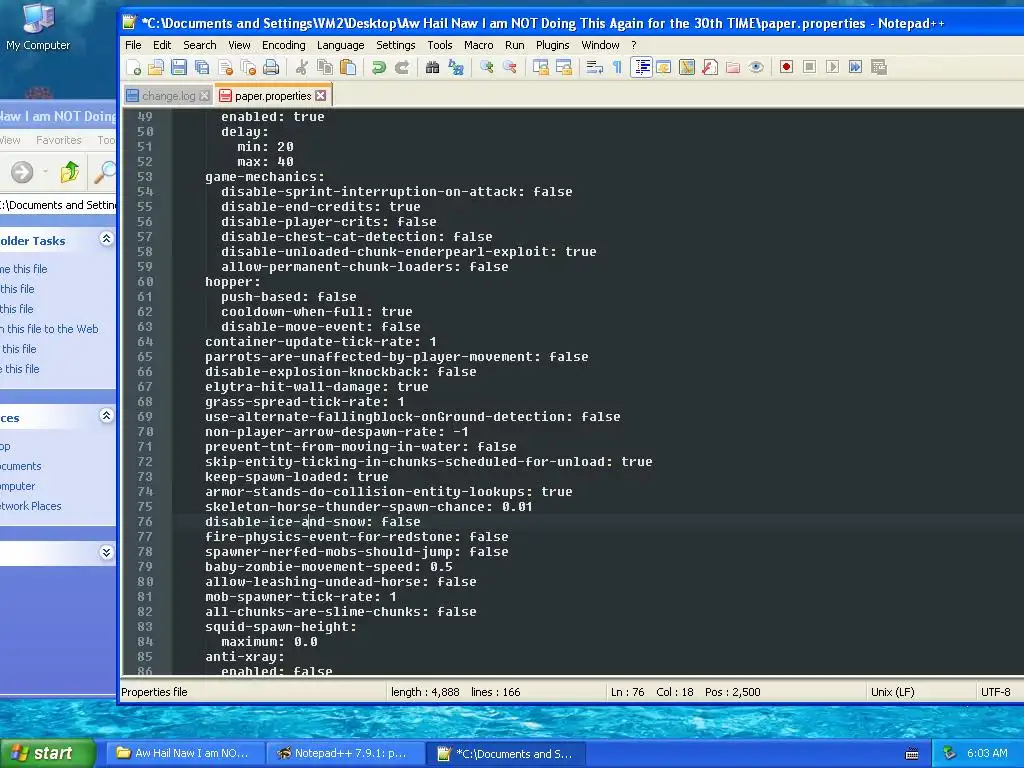
Task: Toggle synchronized vertical scrolling icon
Action: [x=540, y=67]
